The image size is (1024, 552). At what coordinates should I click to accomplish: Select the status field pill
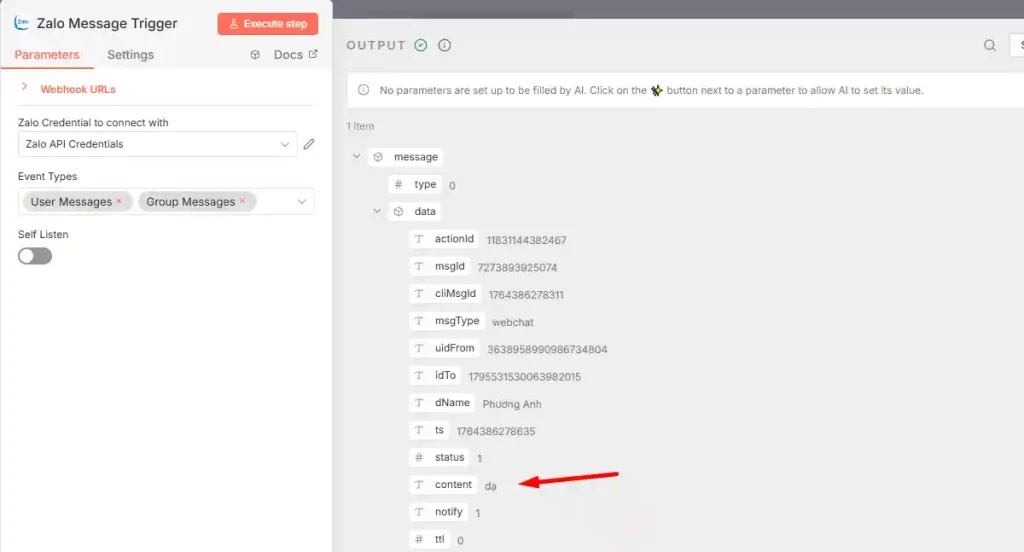coord(440,457)
